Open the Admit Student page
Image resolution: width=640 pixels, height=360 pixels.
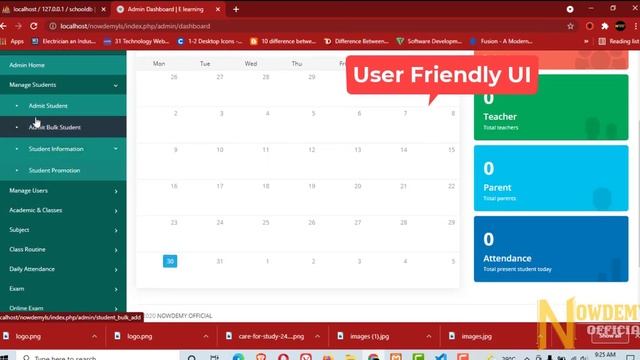63,106
